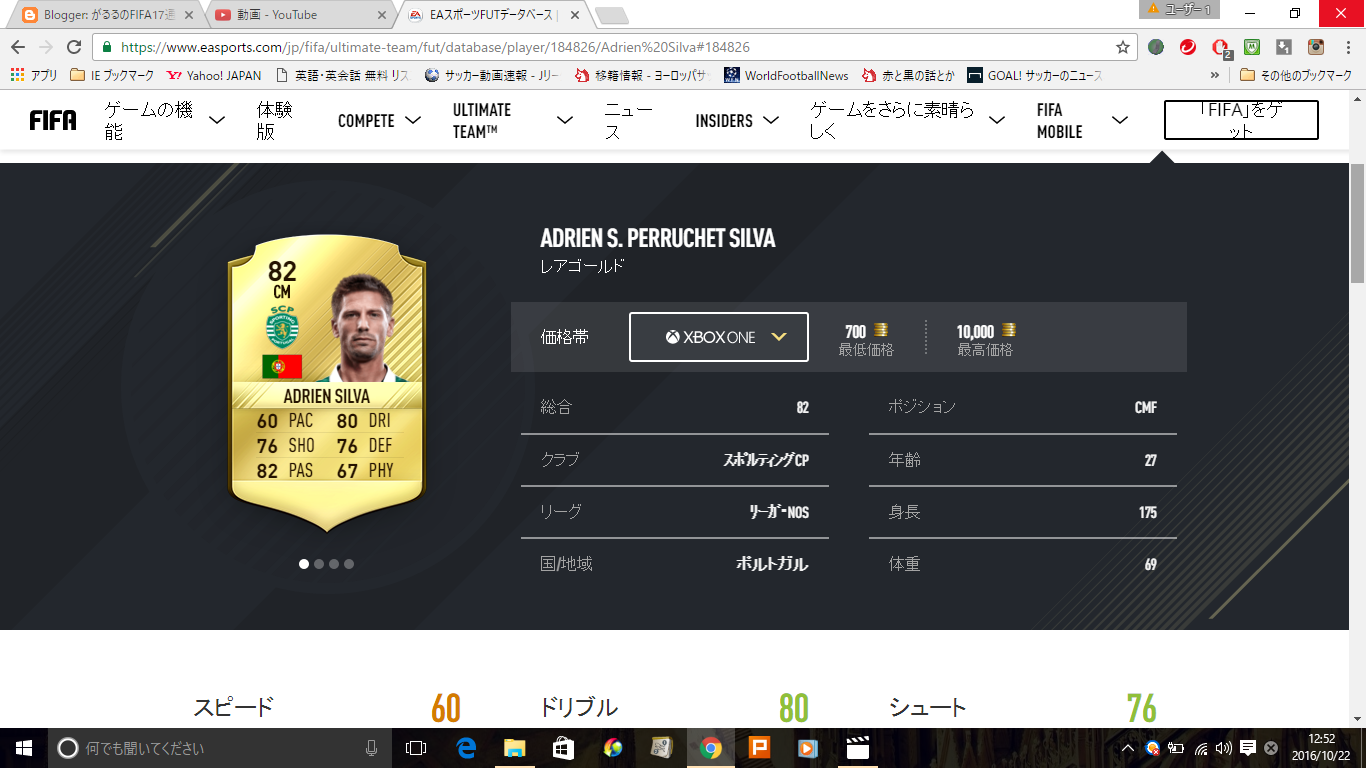Viewport: 1366px width, 768px height.
Task: Open the XBOX ONE platform dropdown
Action: point(719,337)
